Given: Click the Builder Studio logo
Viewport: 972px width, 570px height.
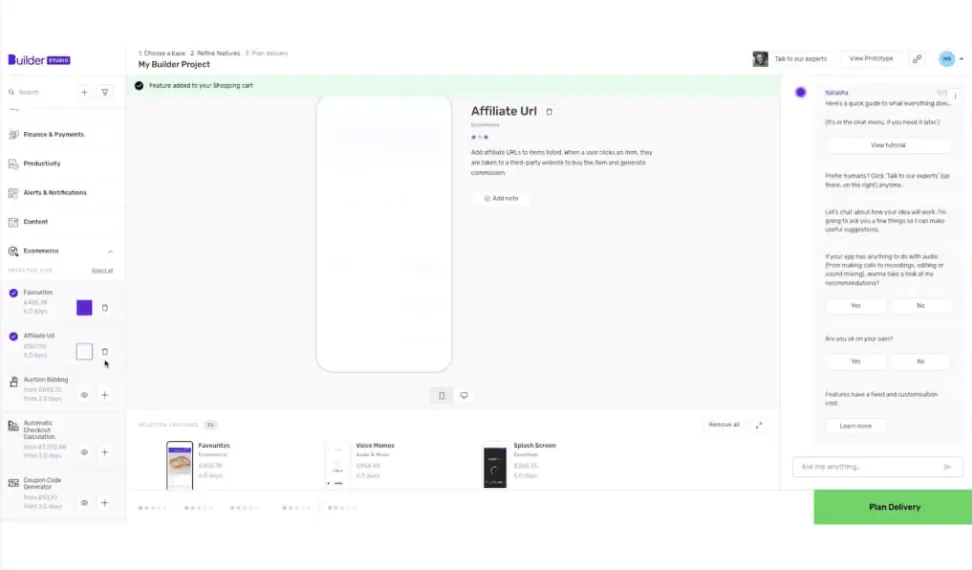Looking at the screenshot, I should coord(39,59).
